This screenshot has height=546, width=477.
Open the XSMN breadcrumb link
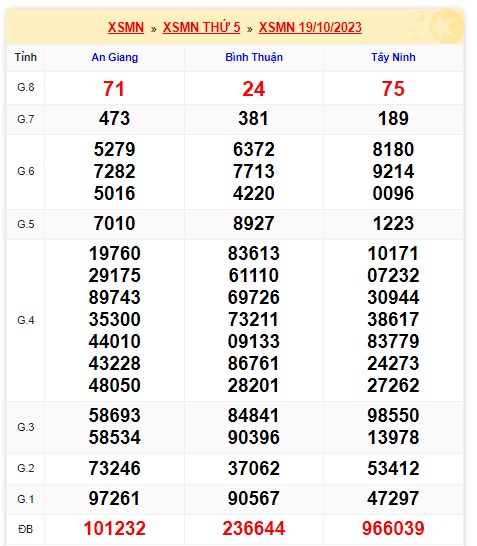[x=126, y=27]
